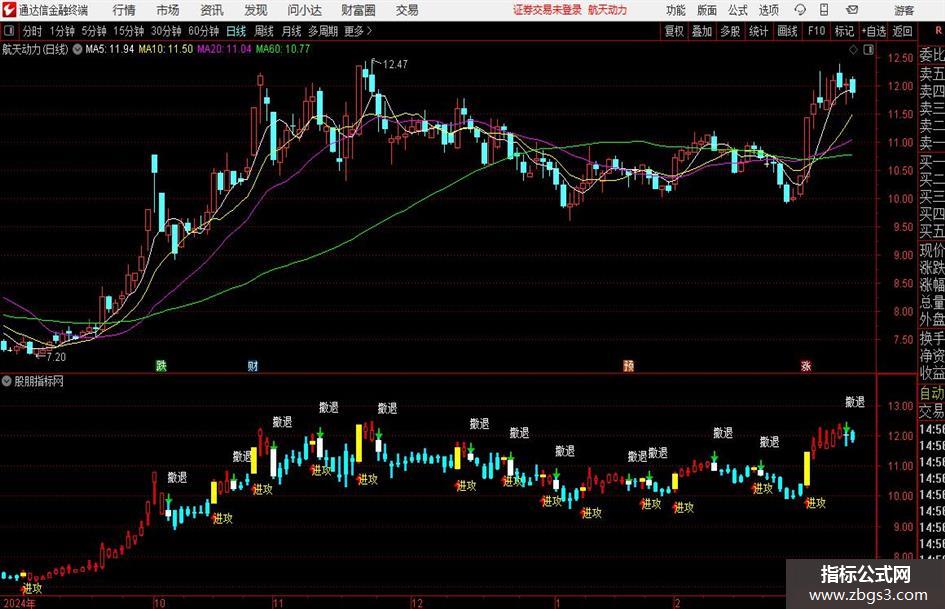Click the mobile phone icon
This screenshot has height=609, width=945.
[824, 10]
